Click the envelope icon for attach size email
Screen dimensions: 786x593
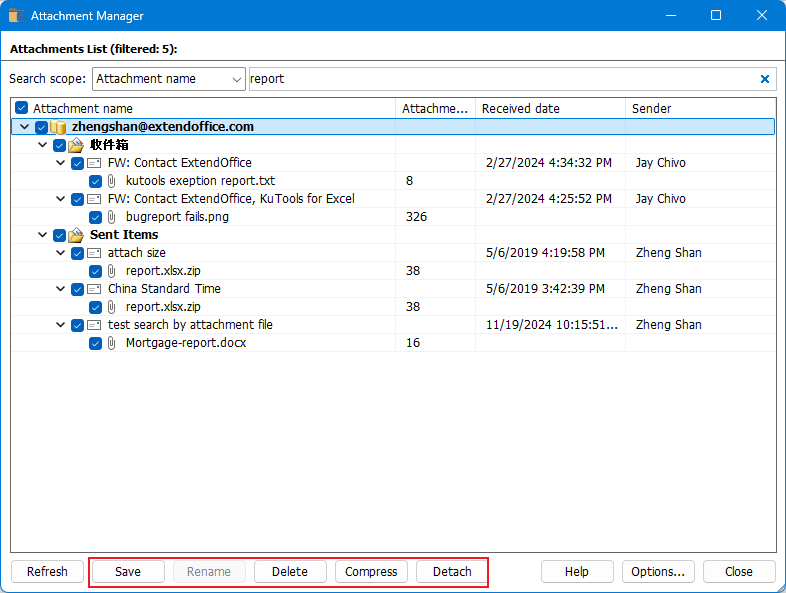(x=94, y=253)
